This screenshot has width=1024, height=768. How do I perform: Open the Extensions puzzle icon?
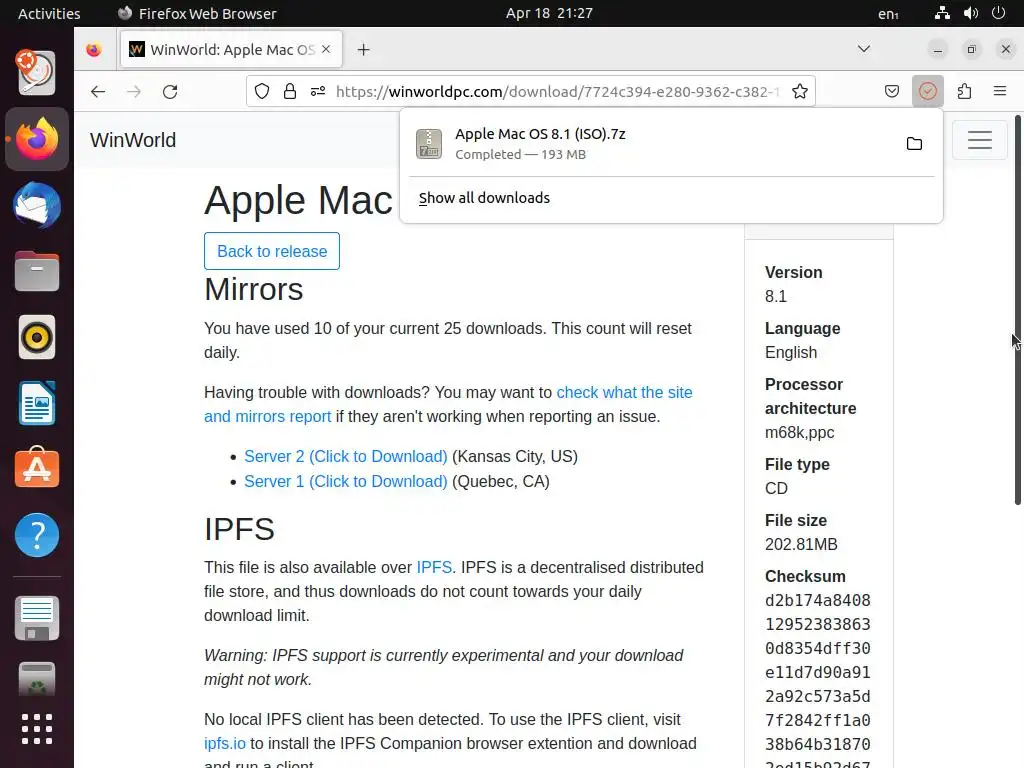[x=965, y=91]
